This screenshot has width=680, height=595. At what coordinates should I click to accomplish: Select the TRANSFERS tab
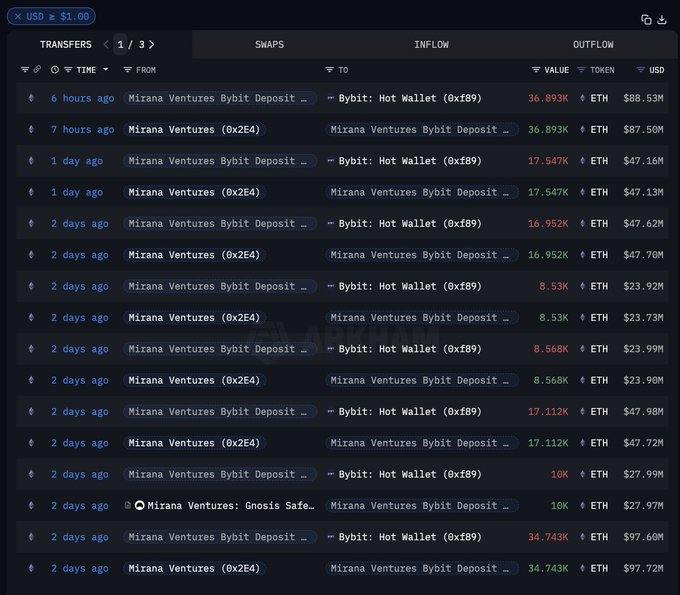[x=65, y=44]
